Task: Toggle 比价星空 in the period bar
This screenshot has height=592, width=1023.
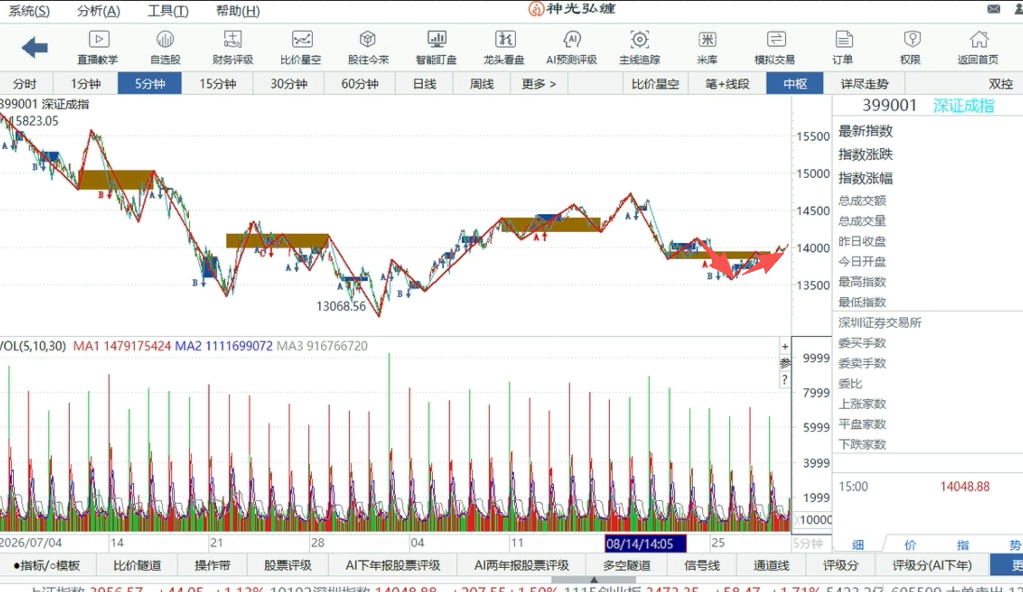Action: click(x=655, y=84)
